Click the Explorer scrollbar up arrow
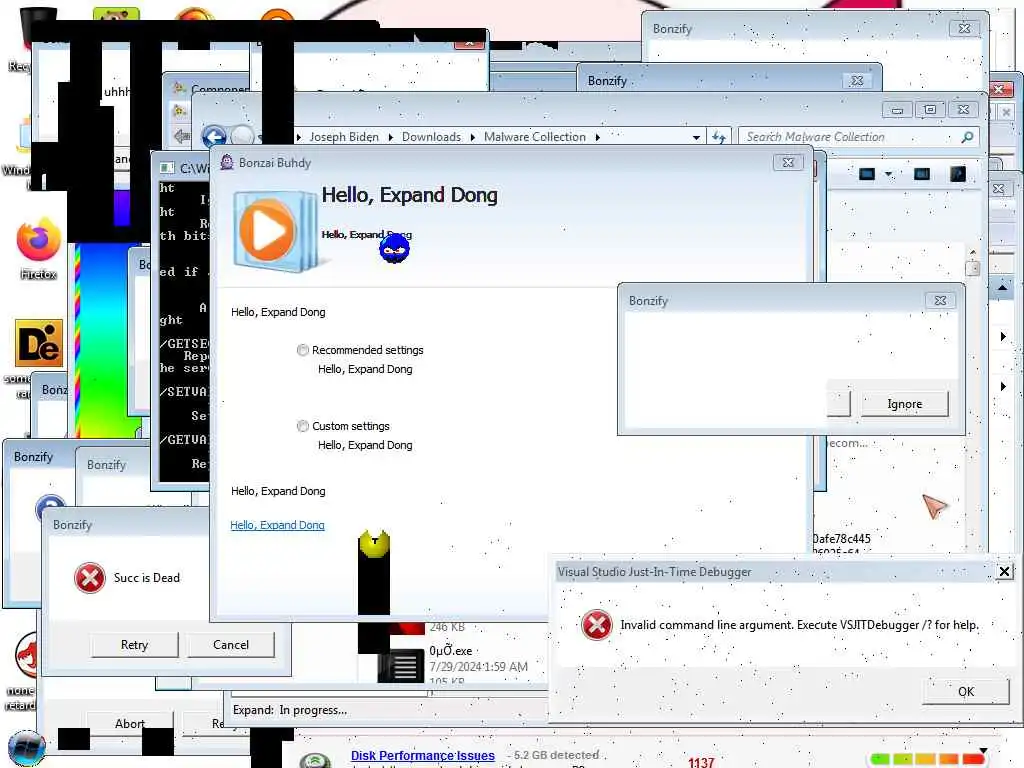 click(x=972, y=252)
